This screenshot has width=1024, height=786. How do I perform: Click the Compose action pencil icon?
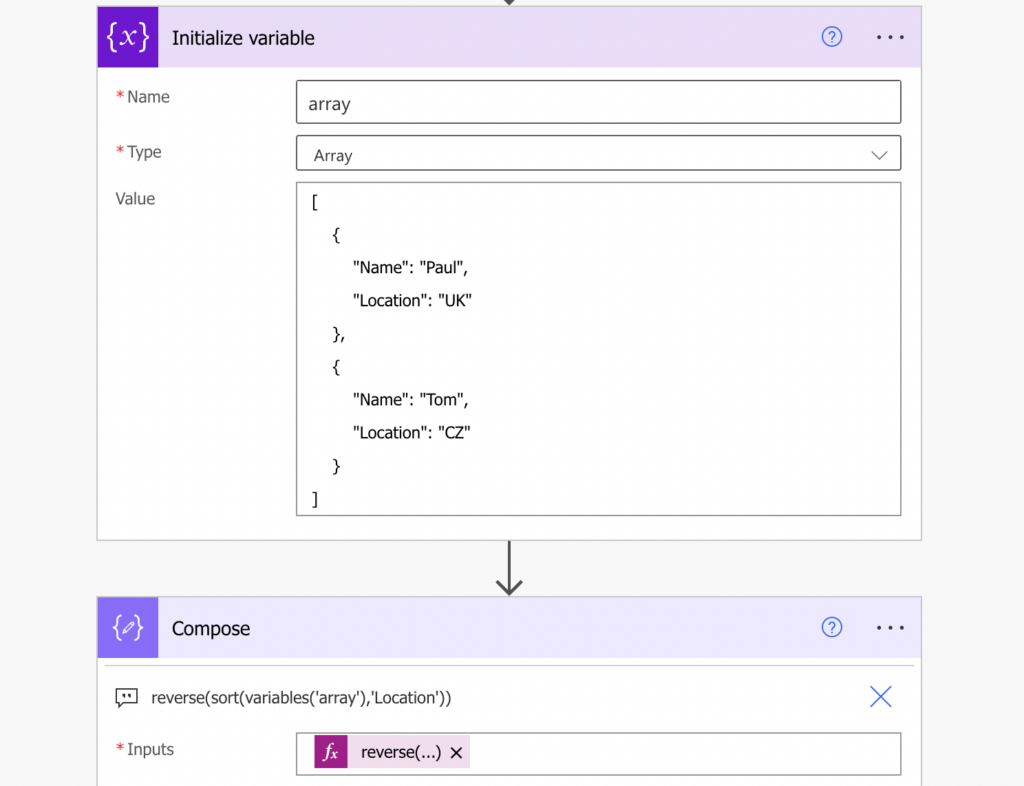(x=128, y=627)
